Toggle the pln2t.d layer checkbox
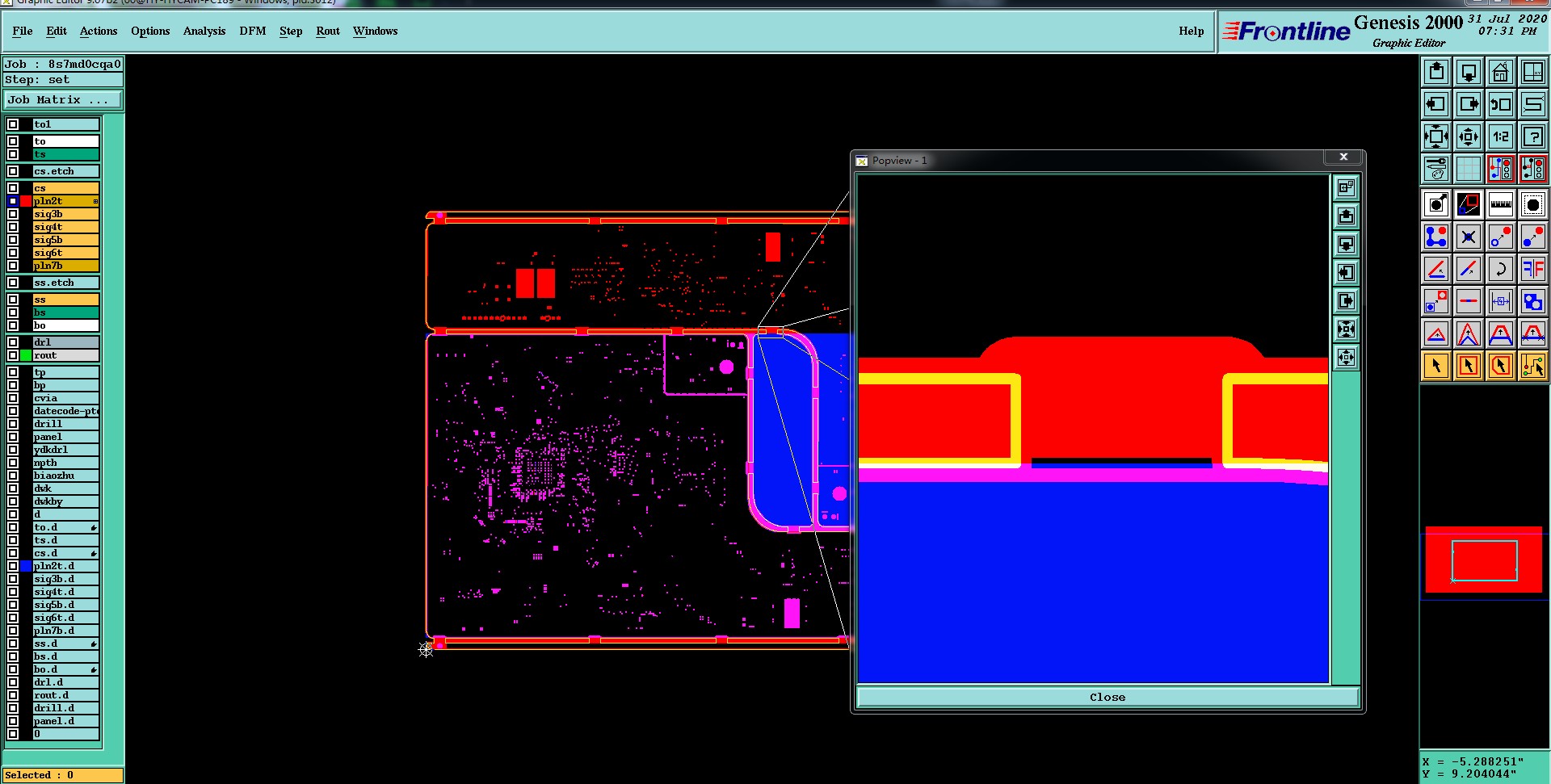Screen dimensions: 1551x784 tap(13, 566)
